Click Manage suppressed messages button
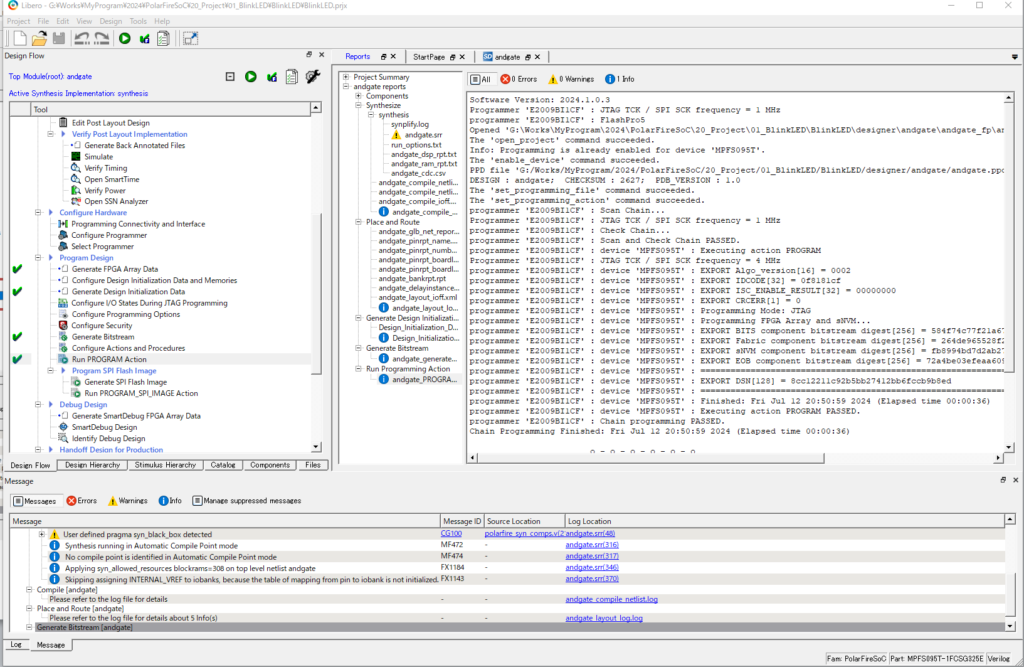 (246, 500)
